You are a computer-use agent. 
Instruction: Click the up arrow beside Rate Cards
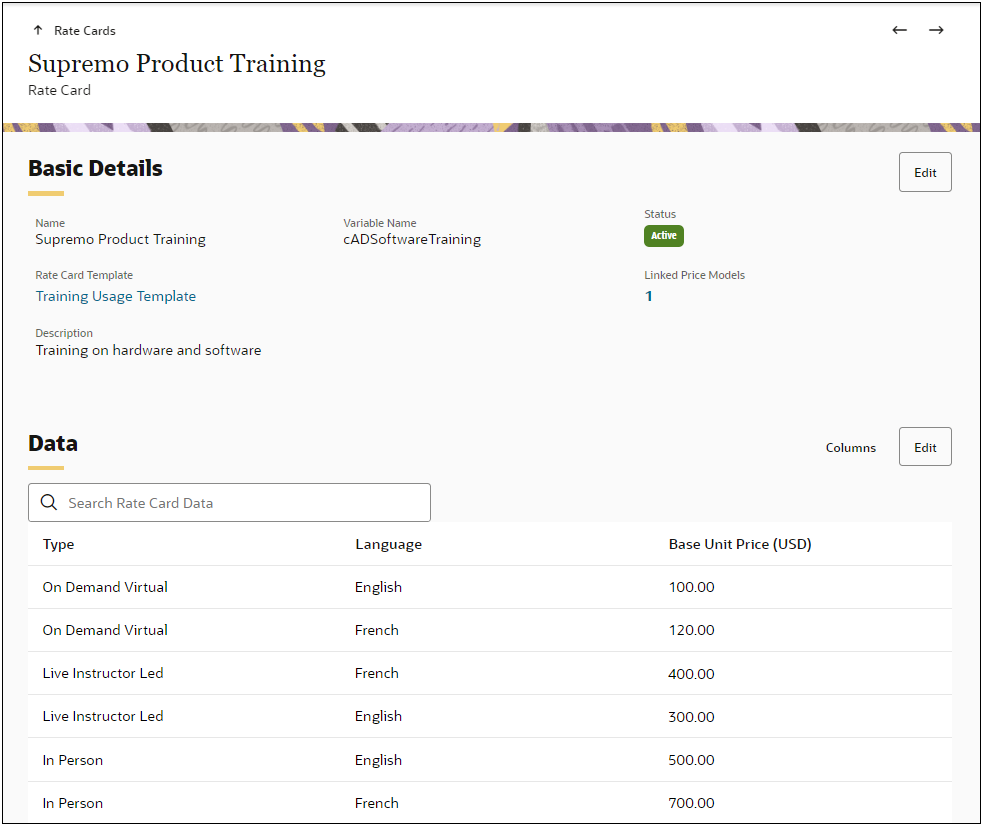tap(38, 30)
